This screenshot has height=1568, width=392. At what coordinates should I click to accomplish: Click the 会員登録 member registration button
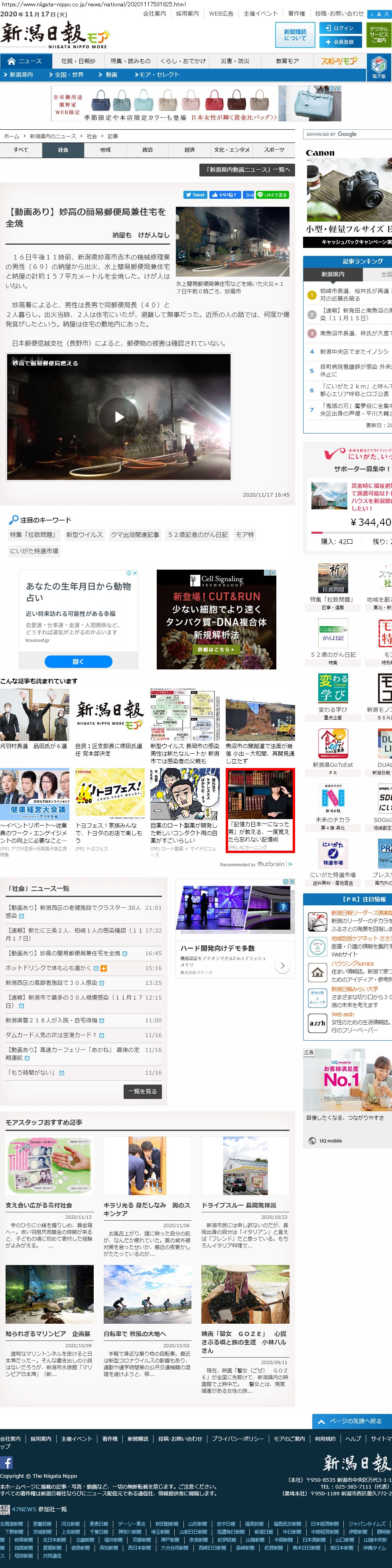pyautogui.click(x=340, y=42)
